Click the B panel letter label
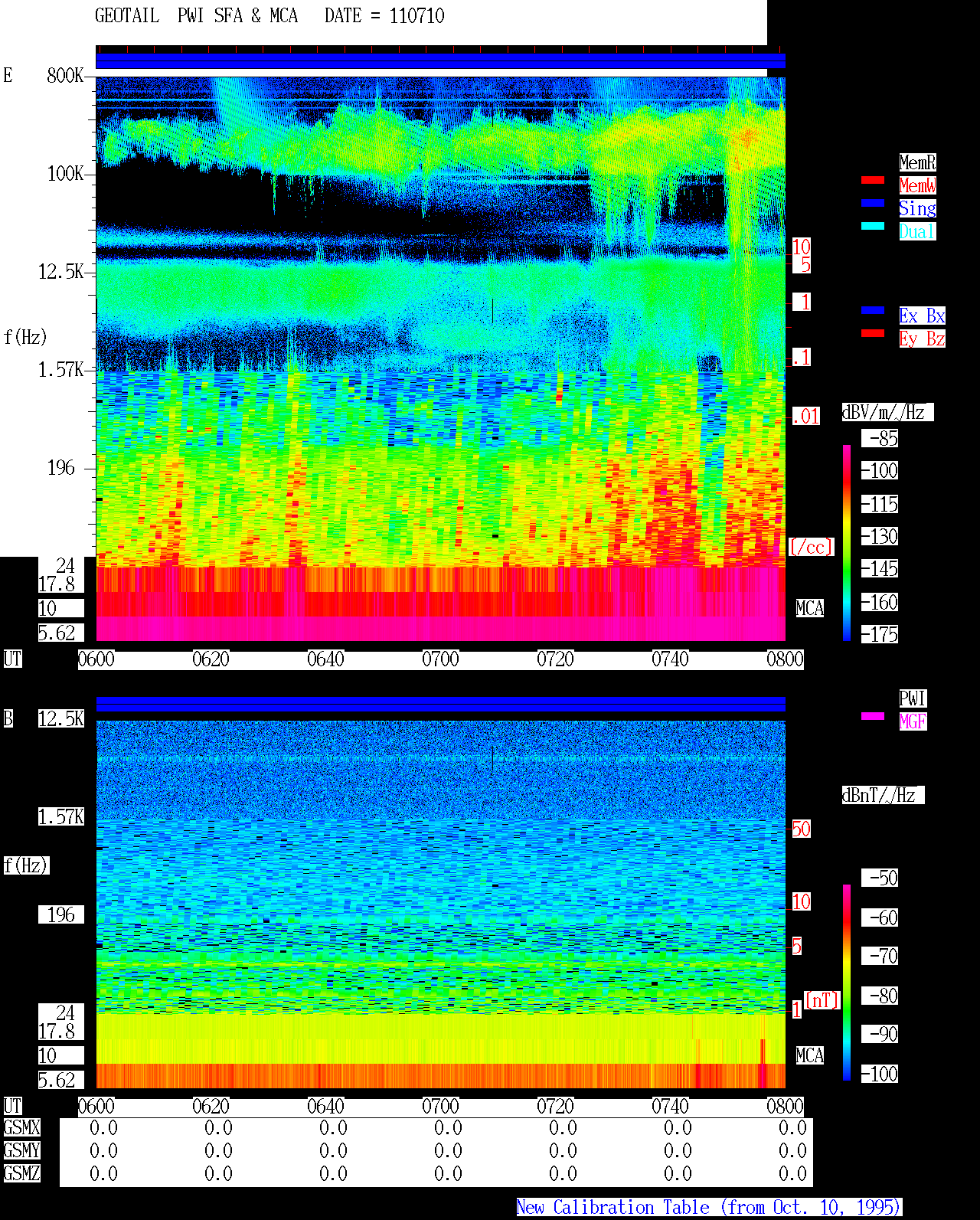This screenshot has height=1220, width=980. pos(8,718)
